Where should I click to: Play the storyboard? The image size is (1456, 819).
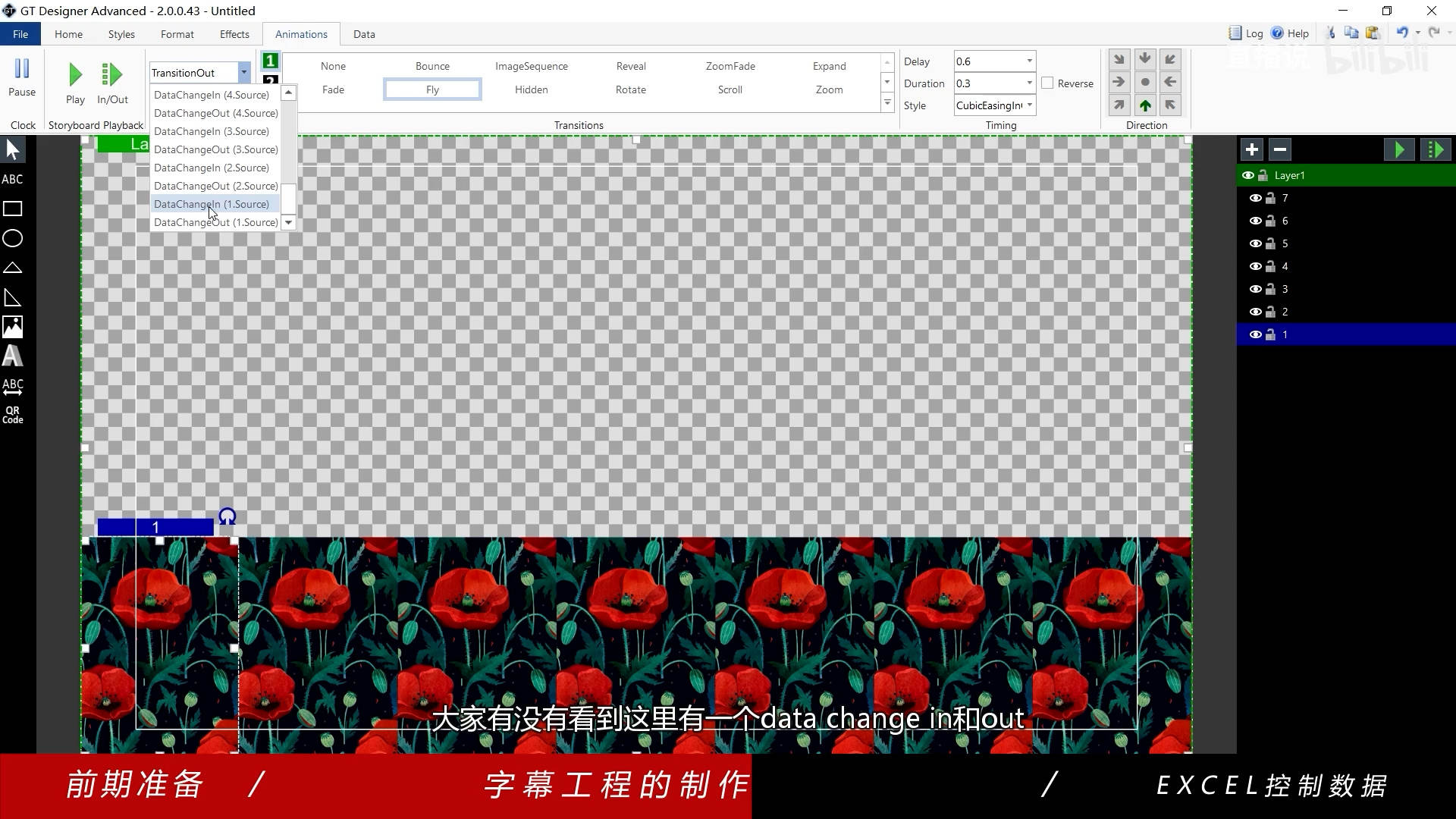75,82
